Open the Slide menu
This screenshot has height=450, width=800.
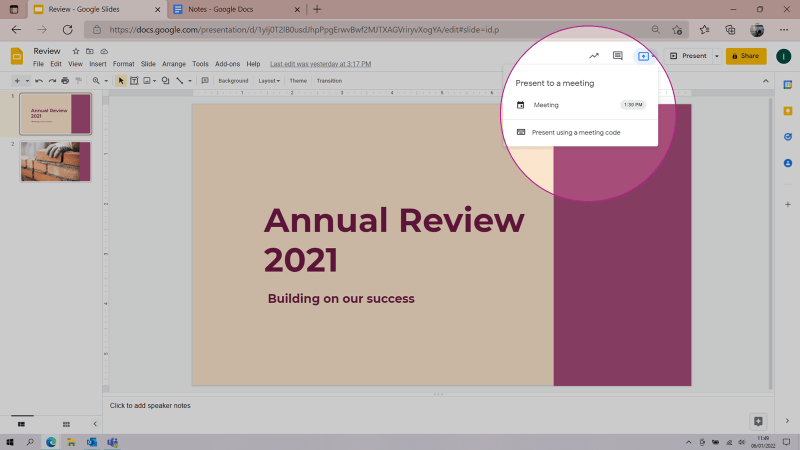pos(148,64)
